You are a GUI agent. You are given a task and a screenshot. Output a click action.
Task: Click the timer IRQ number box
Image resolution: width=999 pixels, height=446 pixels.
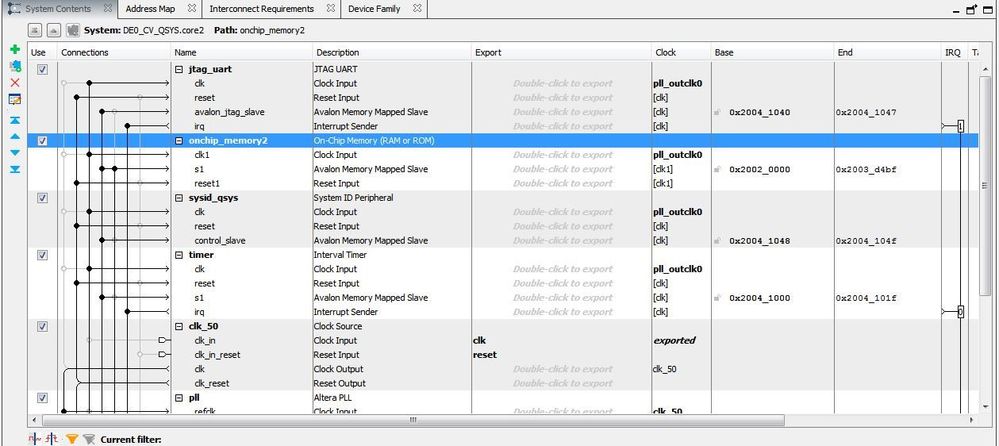pos(961,312)
